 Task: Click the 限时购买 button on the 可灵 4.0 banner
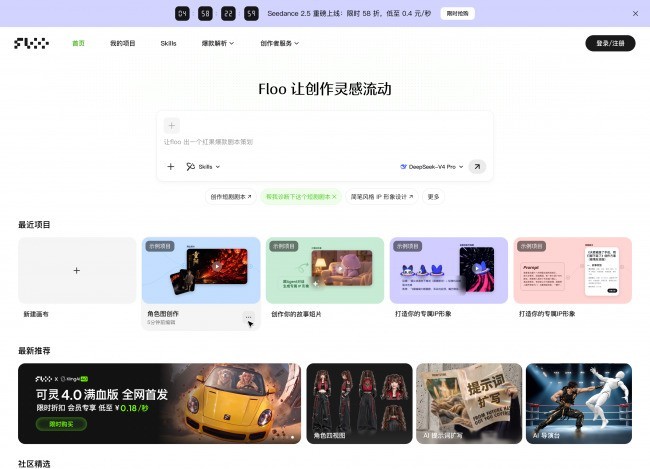tap(61, 424)
